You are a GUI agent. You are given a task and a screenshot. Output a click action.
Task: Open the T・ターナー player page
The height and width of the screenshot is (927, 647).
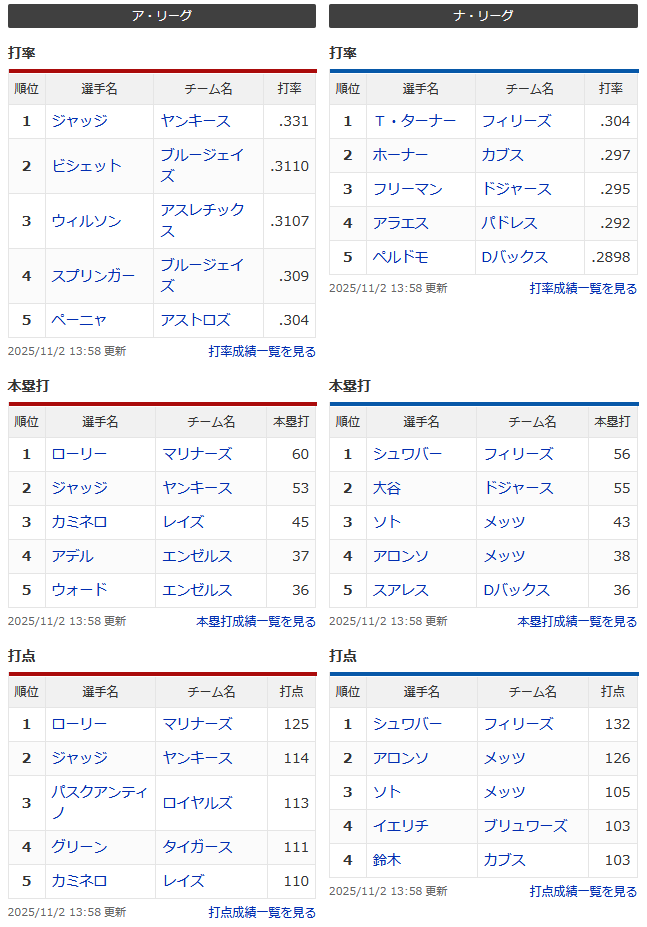(414, 121)
